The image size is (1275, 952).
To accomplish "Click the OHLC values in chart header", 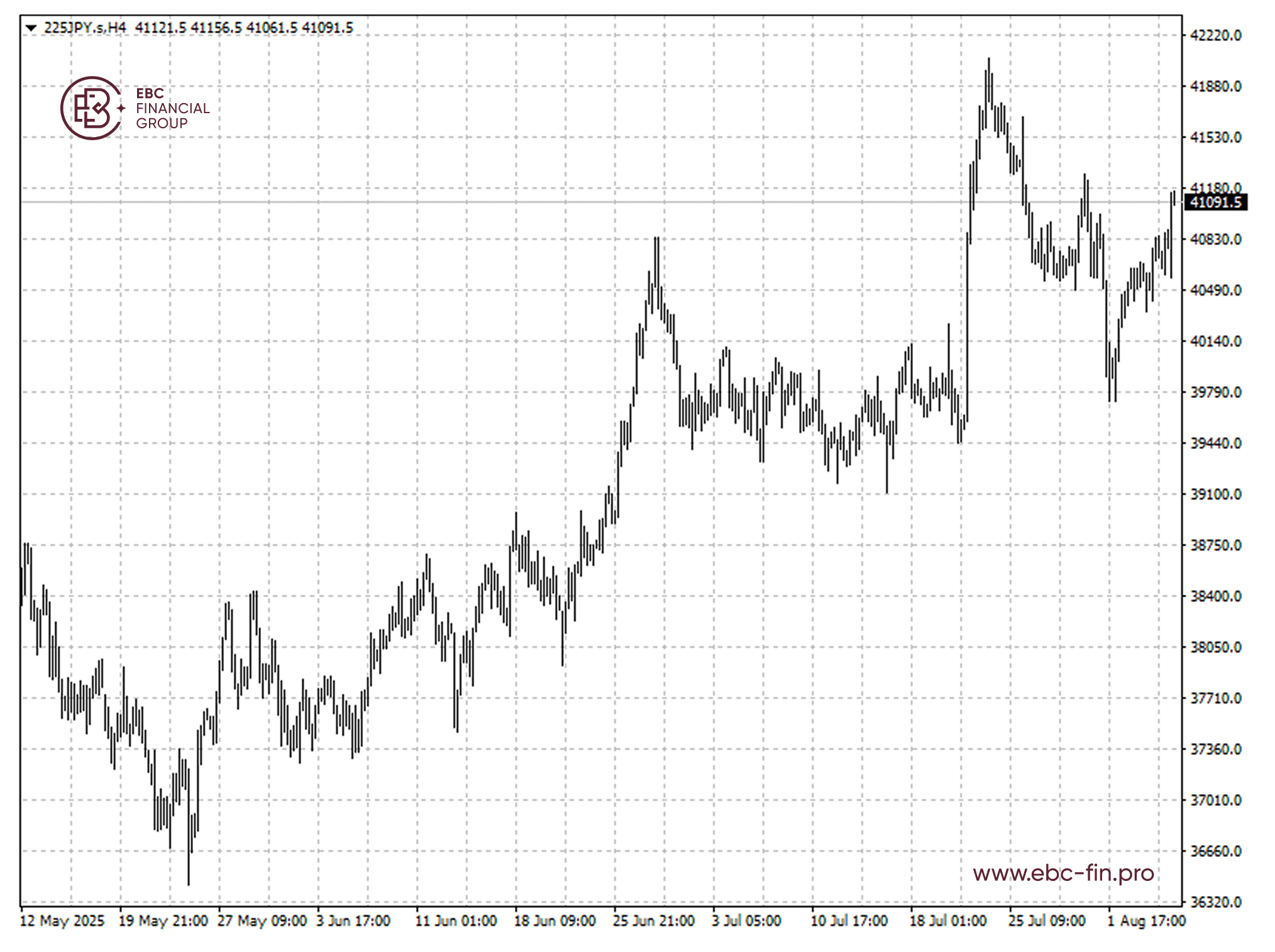I will 244,28.
